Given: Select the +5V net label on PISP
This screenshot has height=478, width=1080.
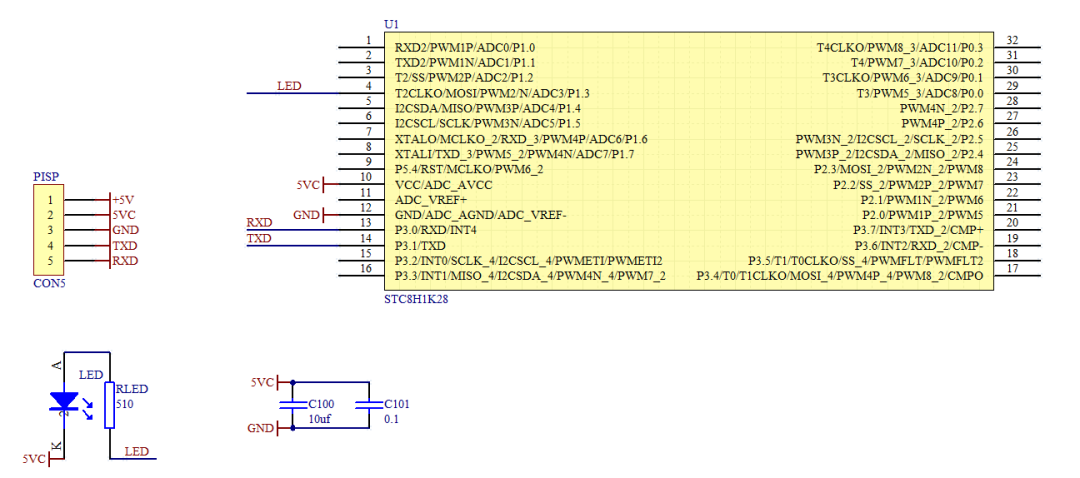Looking at the screenshot, I should (x=123, y=200).
